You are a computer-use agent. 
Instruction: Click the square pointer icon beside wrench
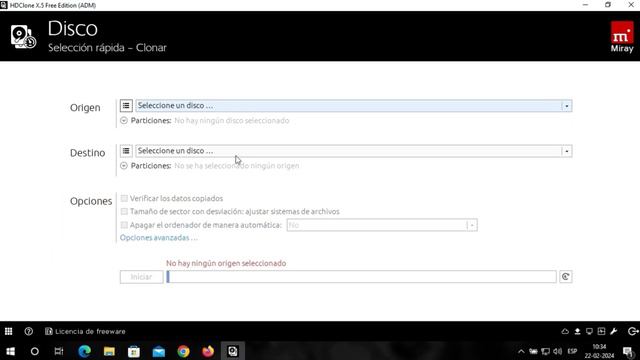(601, 331)
